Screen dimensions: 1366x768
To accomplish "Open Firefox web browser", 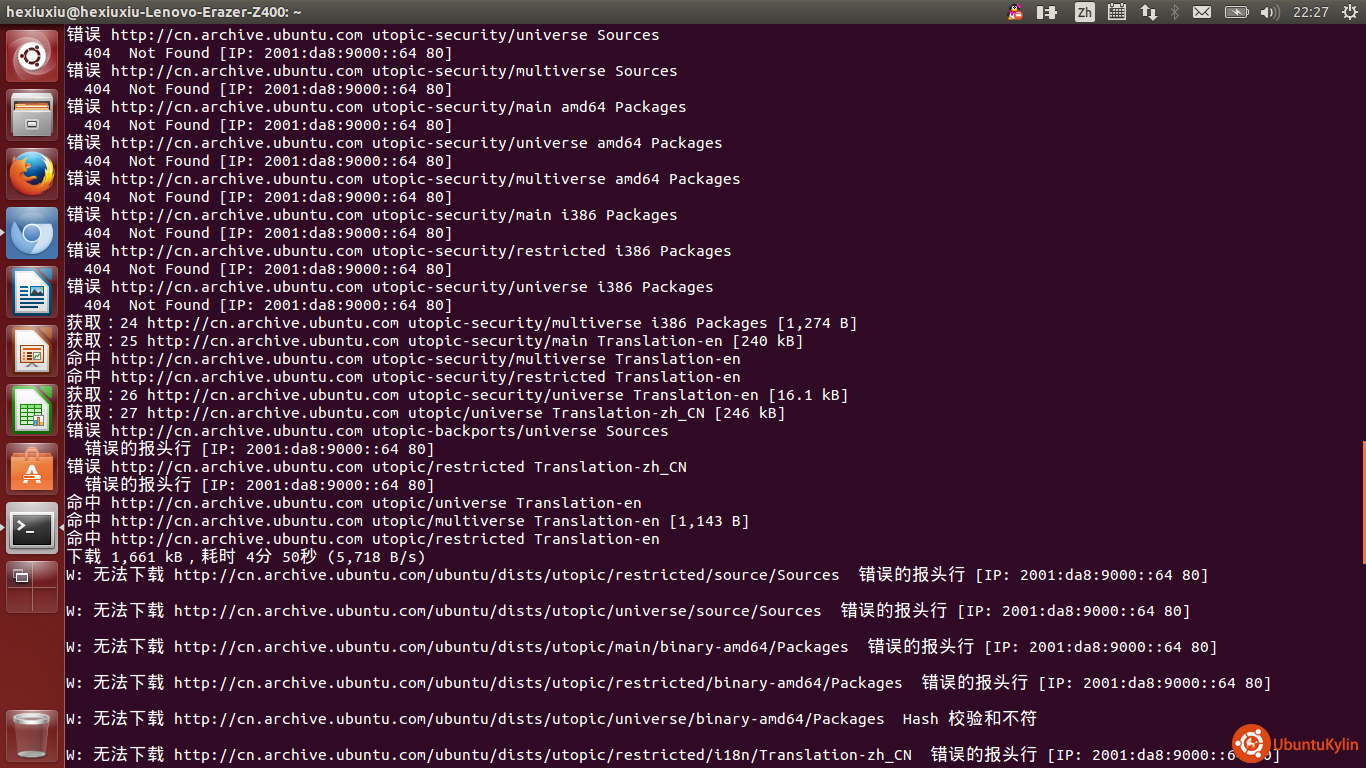I will point(32,174).
